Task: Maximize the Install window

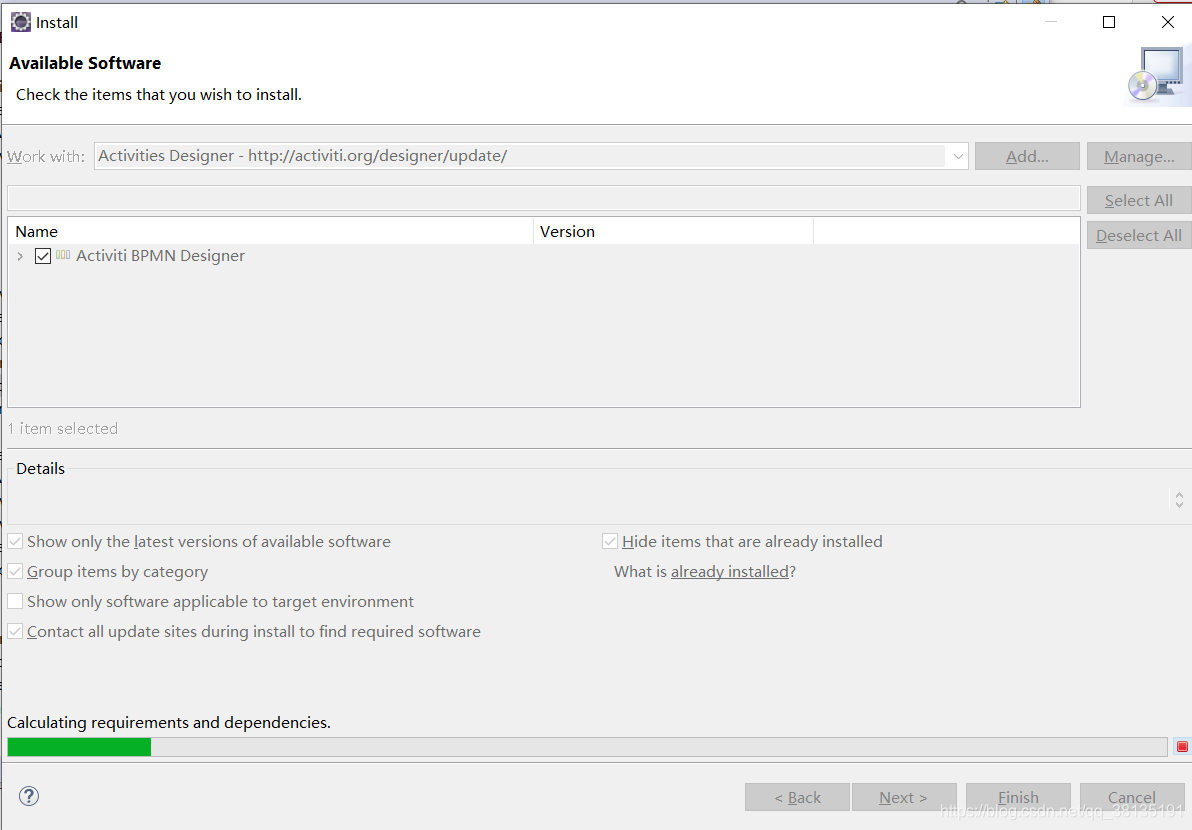Action: (1109, 22)
